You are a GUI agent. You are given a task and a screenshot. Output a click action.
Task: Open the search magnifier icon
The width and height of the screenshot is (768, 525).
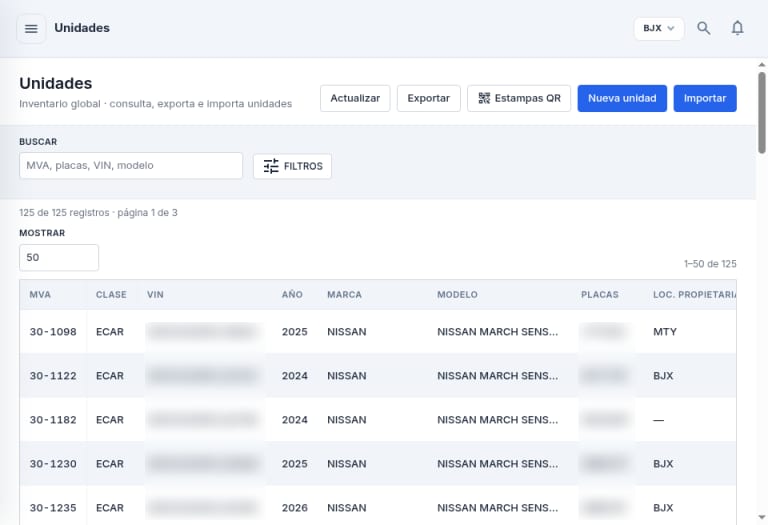[704, 28]
